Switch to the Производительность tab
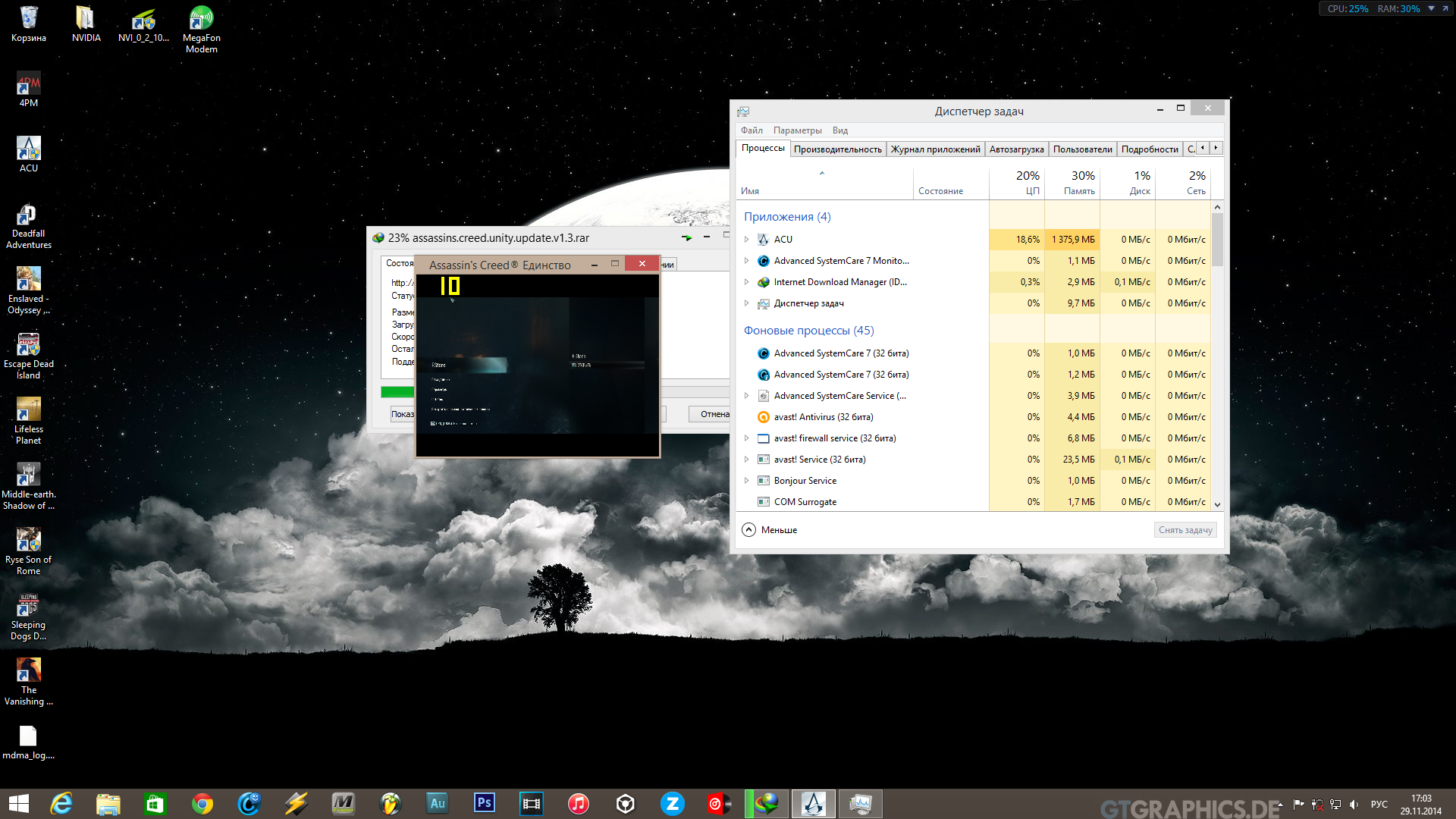The image size is (1456, 819). (837, 149)
